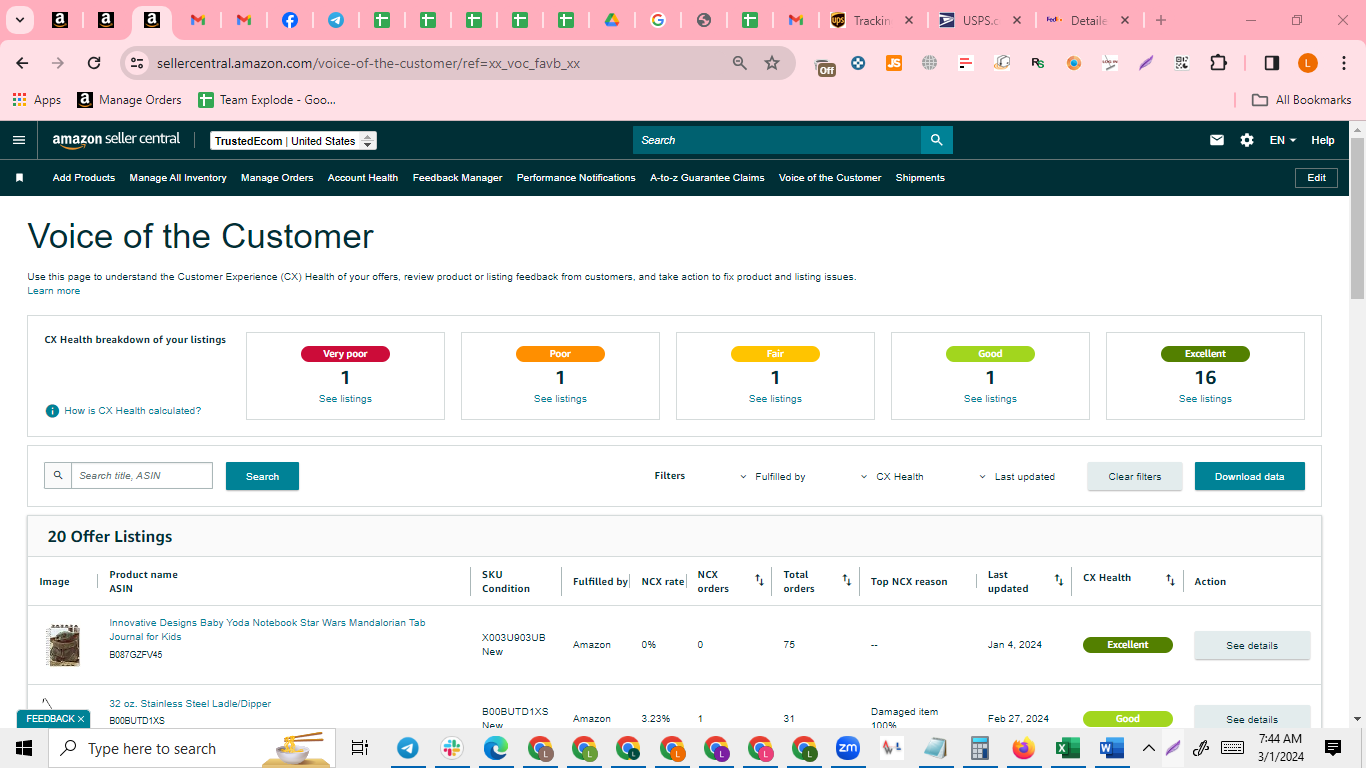Sort by Total orders column
The height and width of the screenshot is (768, 1366).
pos(847,580)
